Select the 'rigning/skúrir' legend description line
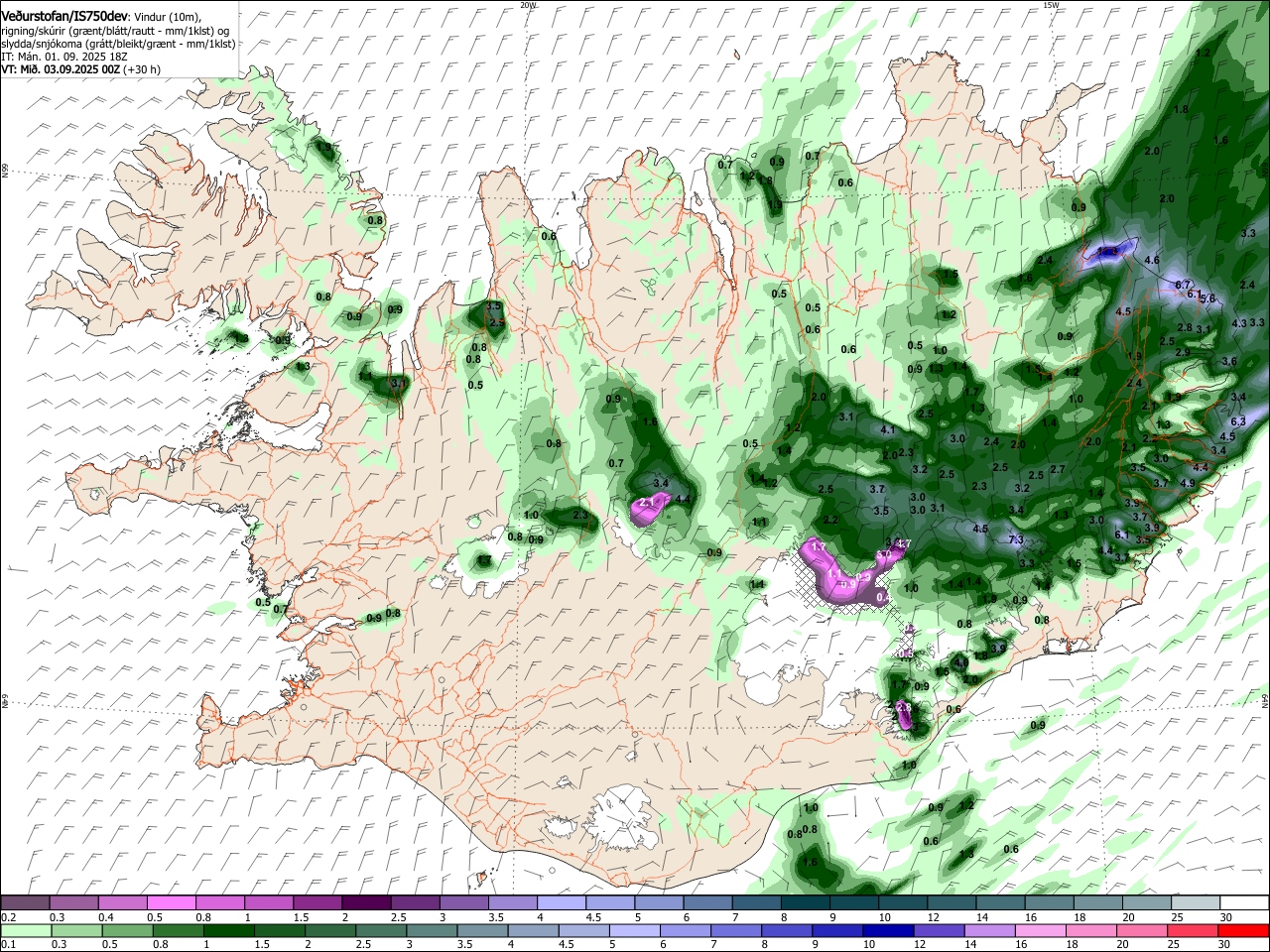Screen dimensions: 1270x952 pyautogui.click(x=115, y=31)
